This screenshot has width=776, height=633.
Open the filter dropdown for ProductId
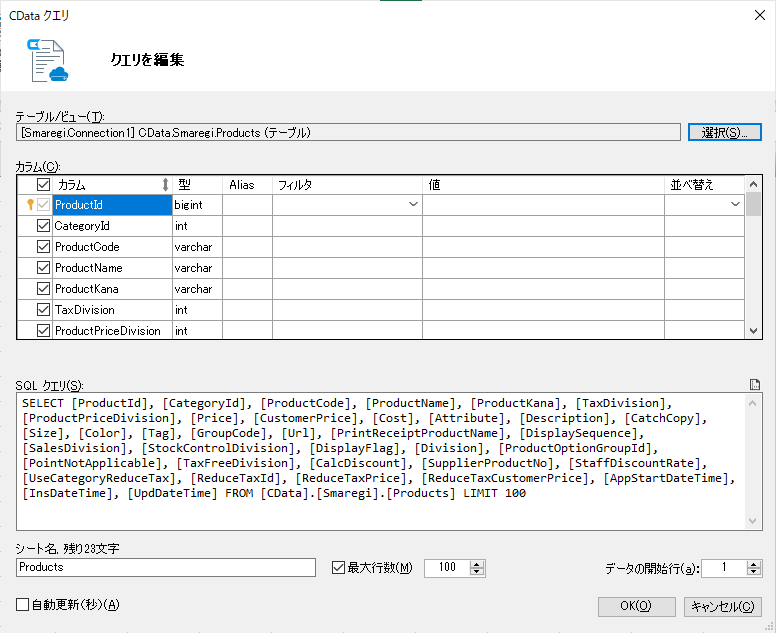(x=413, y=204)
